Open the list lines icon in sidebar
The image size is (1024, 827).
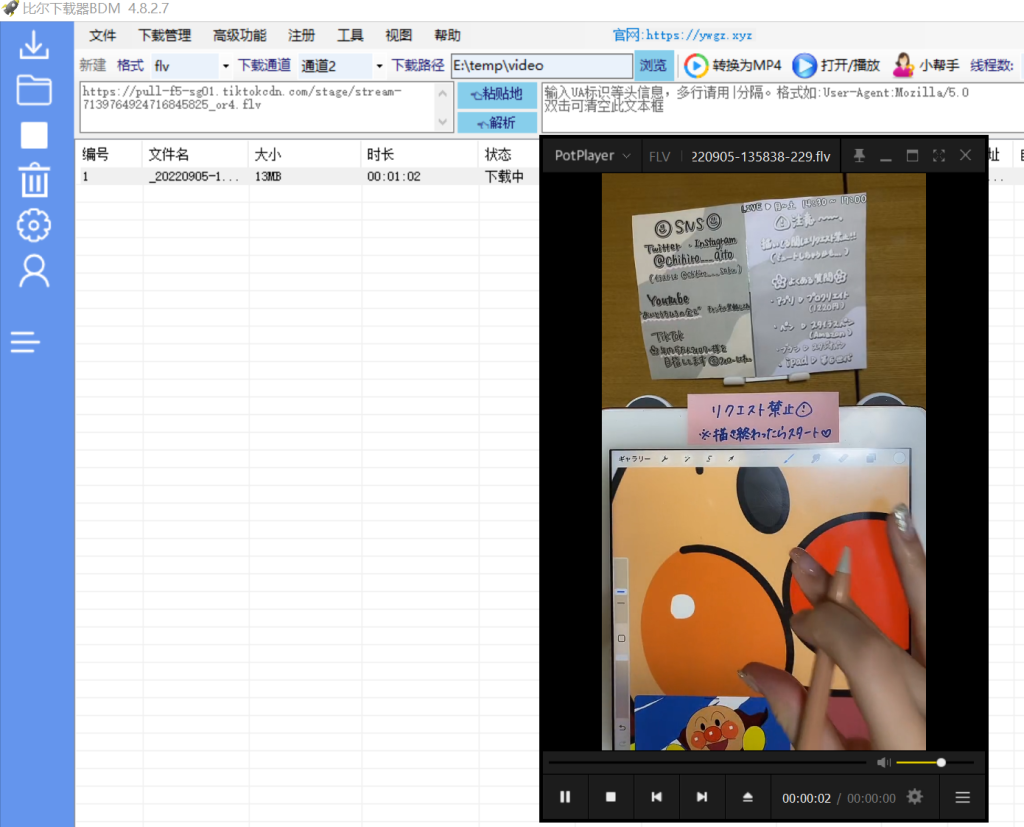point(25,342)
